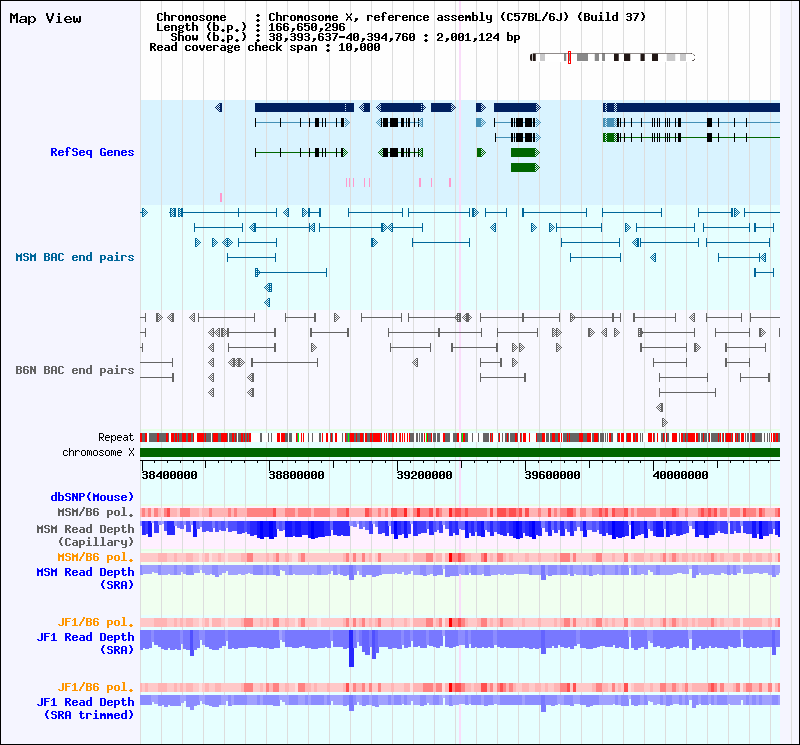Click the red marker on the chromosome ideogram
Viewport: 800px width, 745px height.
click(x=569, y=57)
